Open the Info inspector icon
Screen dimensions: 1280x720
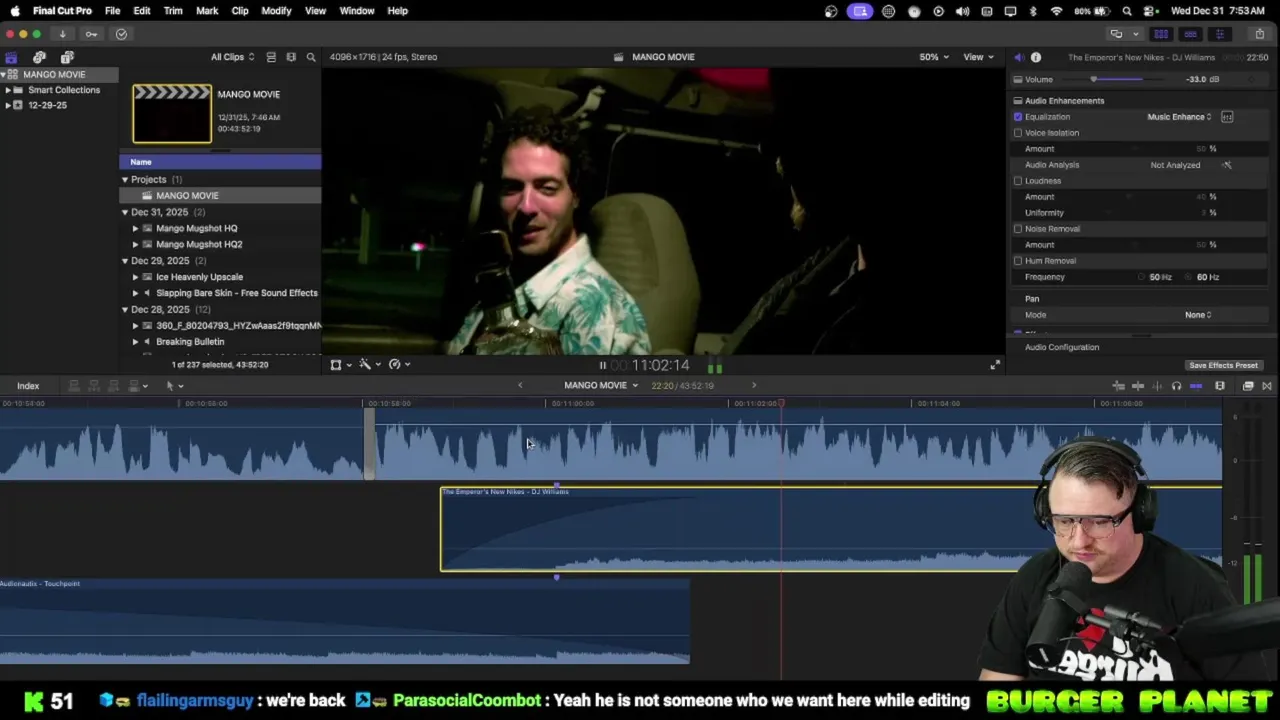point(1036,57)
